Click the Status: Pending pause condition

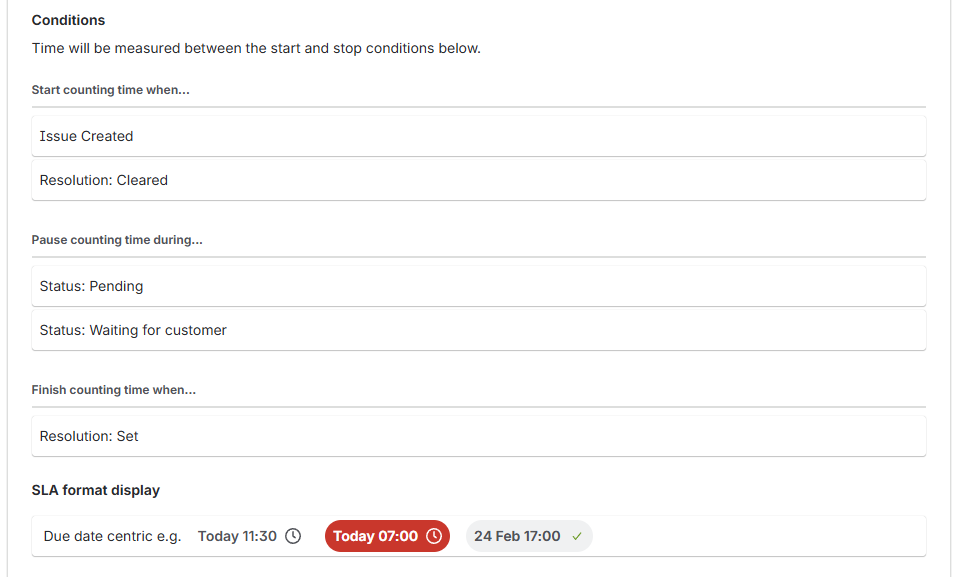(479, 286)
